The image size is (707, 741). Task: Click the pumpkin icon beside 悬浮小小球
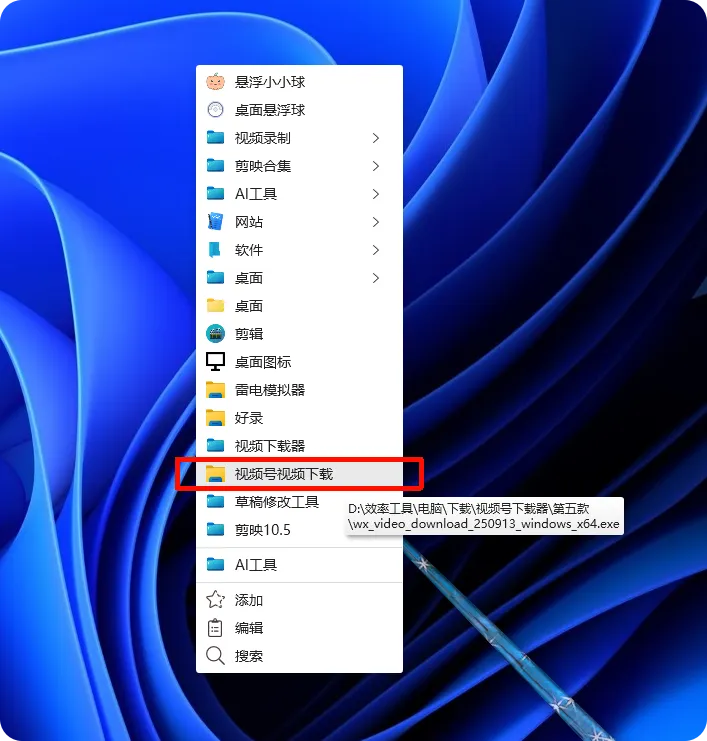pos(216,82)
